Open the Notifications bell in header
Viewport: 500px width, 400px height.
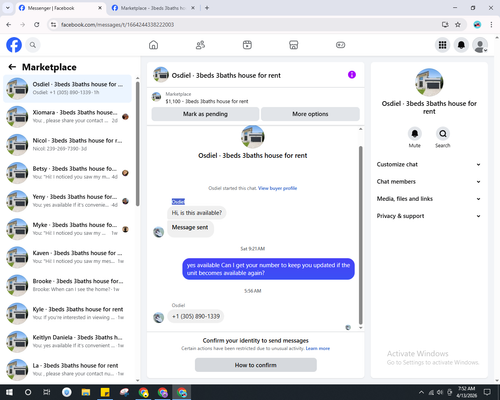pyautogui.click(x=461, y=45)
